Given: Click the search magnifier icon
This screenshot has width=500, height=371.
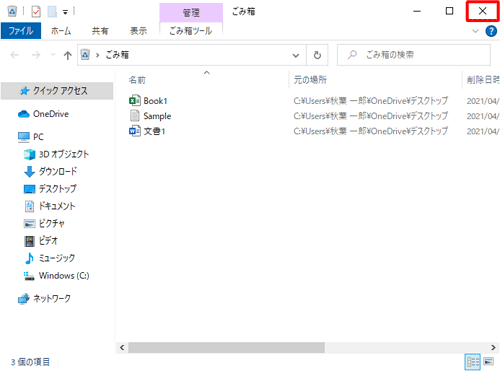Looking at the screenshot, I should coord(352,55).
